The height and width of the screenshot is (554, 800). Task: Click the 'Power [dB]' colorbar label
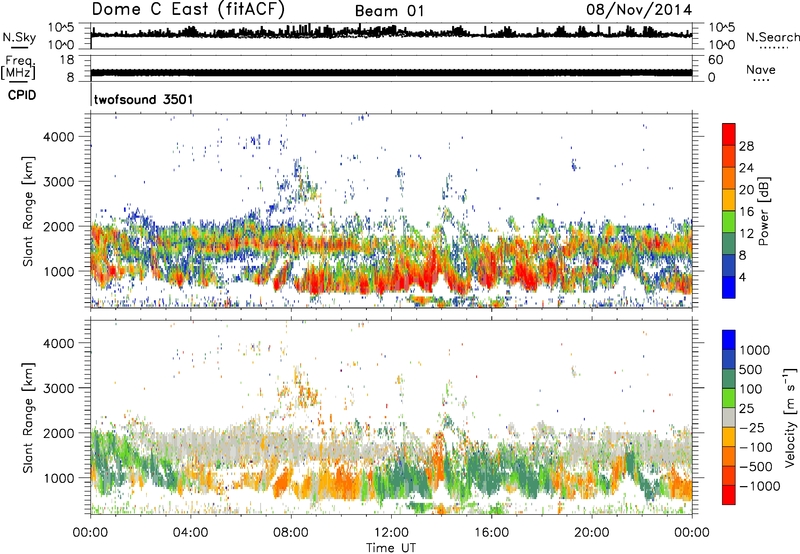(763, 211)
